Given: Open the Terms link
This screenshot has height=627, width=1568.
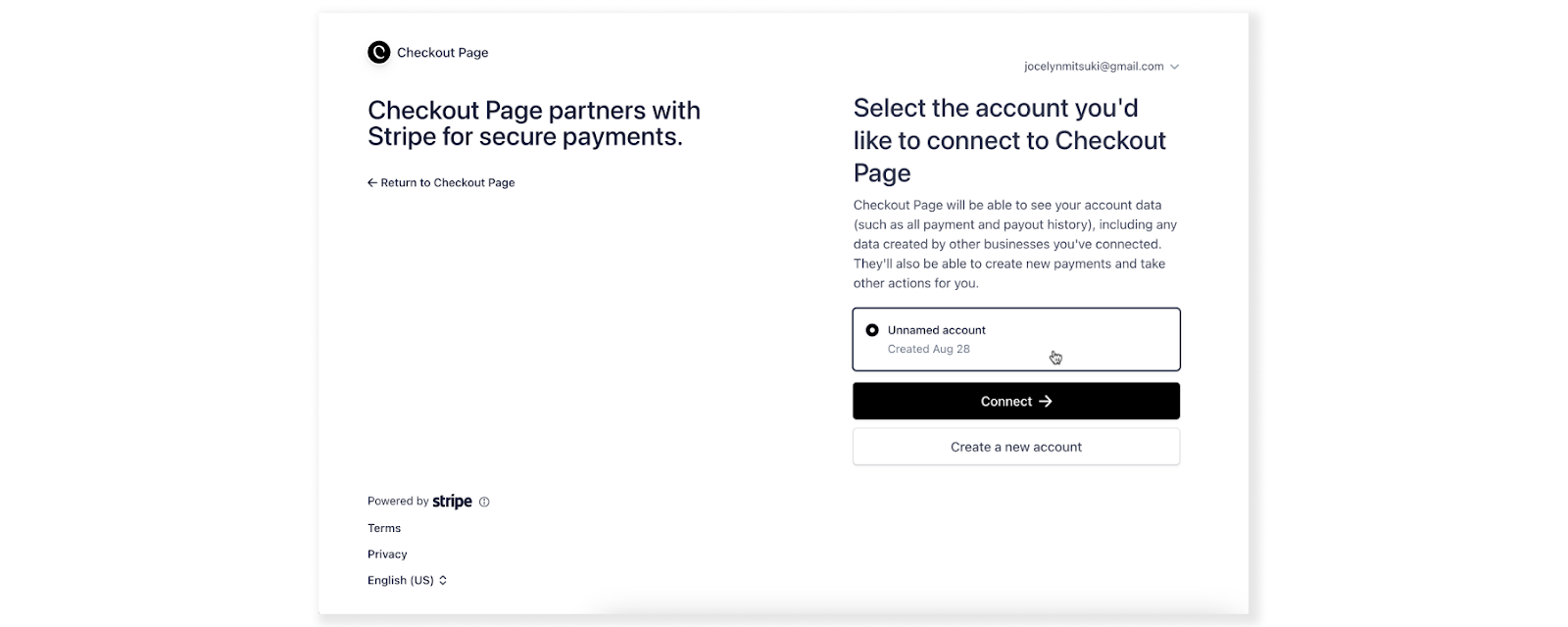Looking at the screenshot, I should (384, 529).
